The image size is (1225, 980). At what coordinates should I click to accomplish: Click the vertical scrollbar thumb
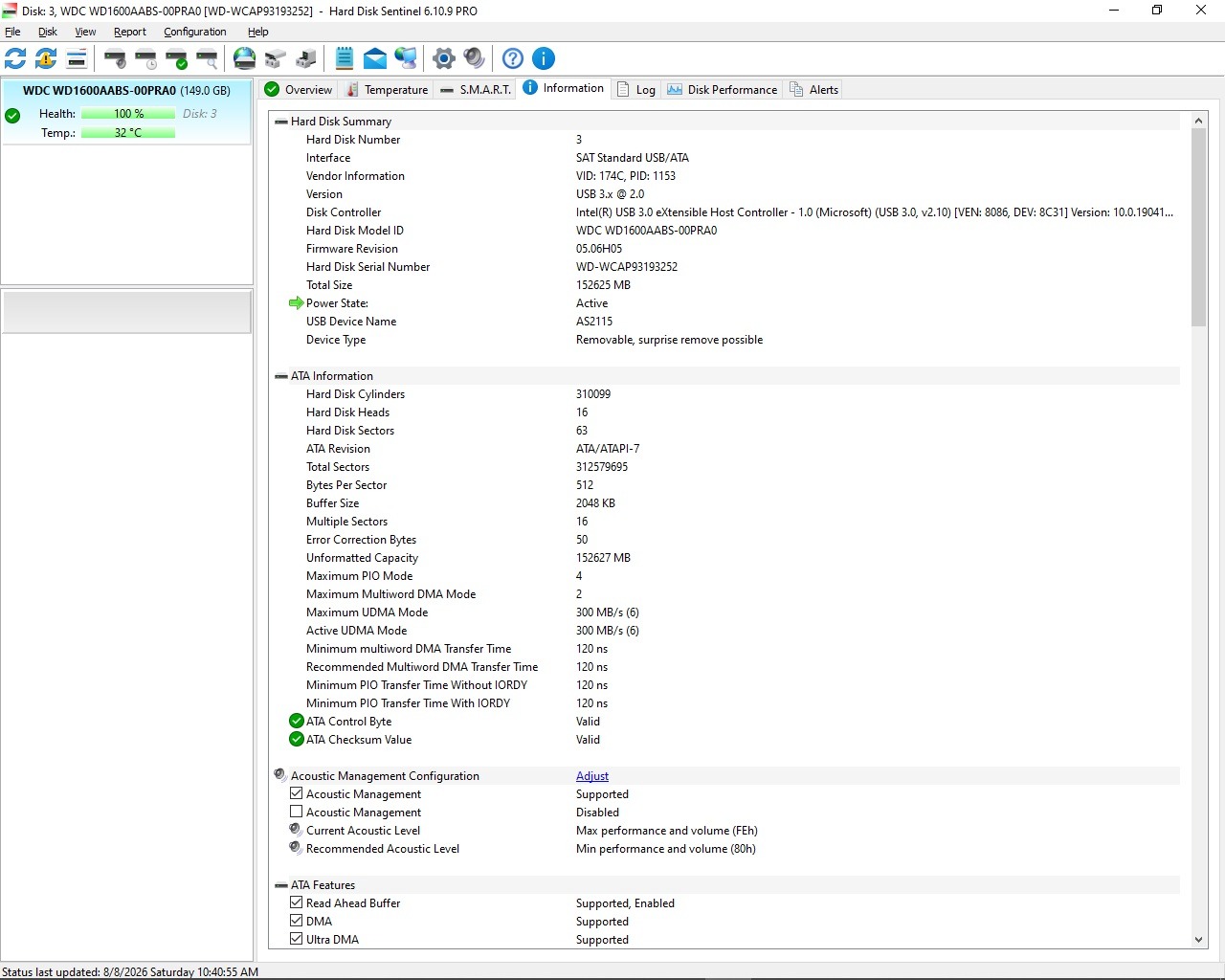pos(1199,228)
